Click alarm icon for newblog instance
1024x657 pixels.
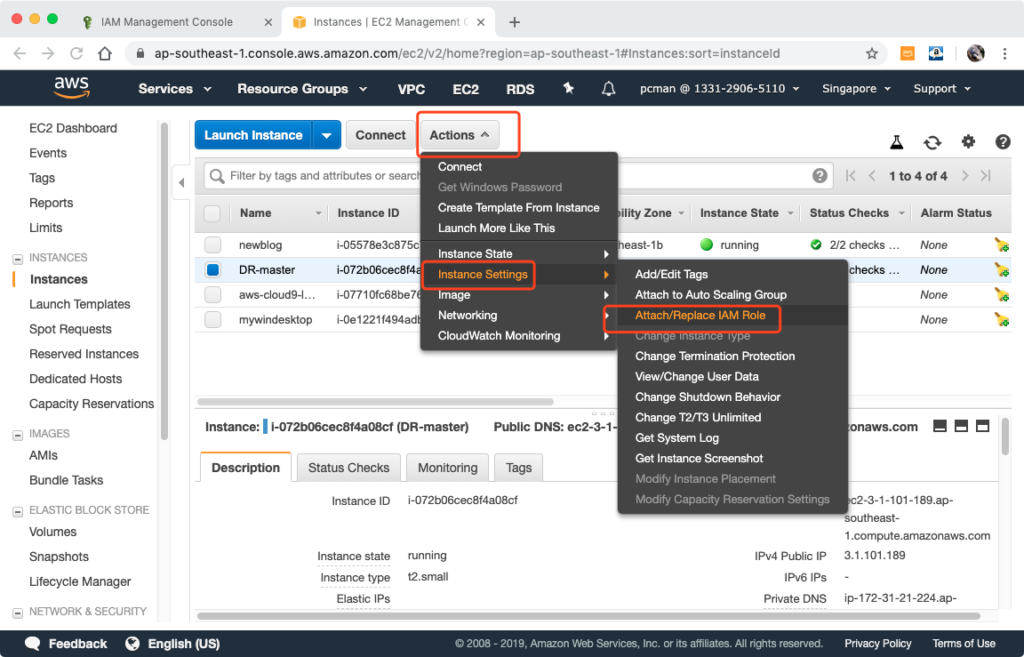(x=1001, y=245)
